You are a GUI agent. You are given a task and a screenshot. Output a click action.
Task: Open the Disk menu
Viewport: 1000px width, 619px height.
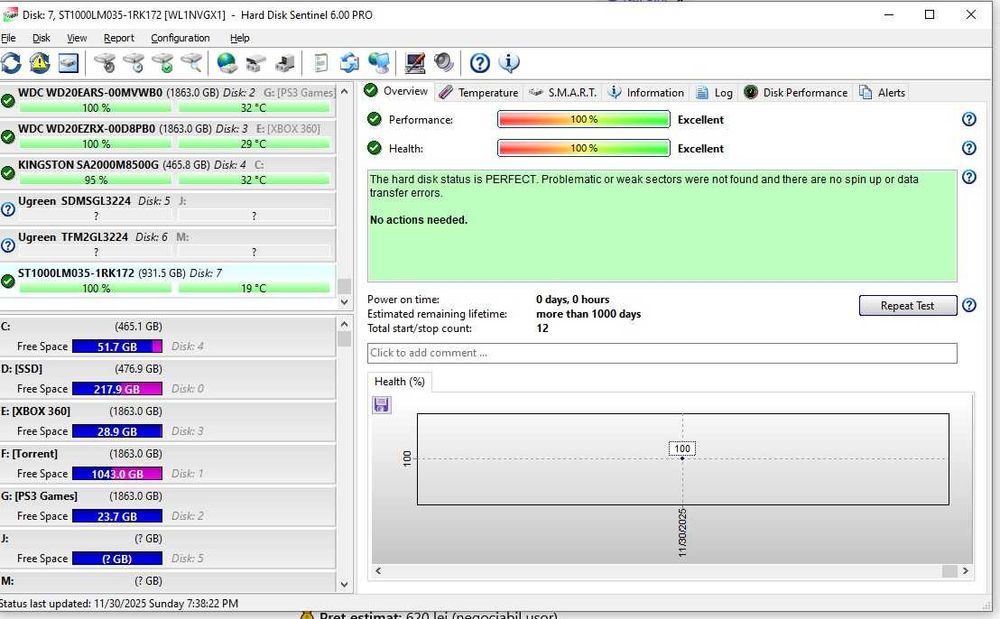click(41, 38)
